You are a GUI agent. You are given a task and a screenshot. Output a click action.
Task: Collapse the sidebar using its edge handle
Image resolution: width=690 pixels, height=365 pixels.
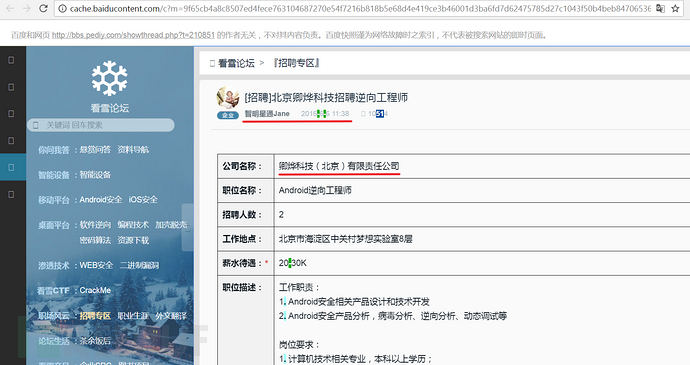click(188, 227)
